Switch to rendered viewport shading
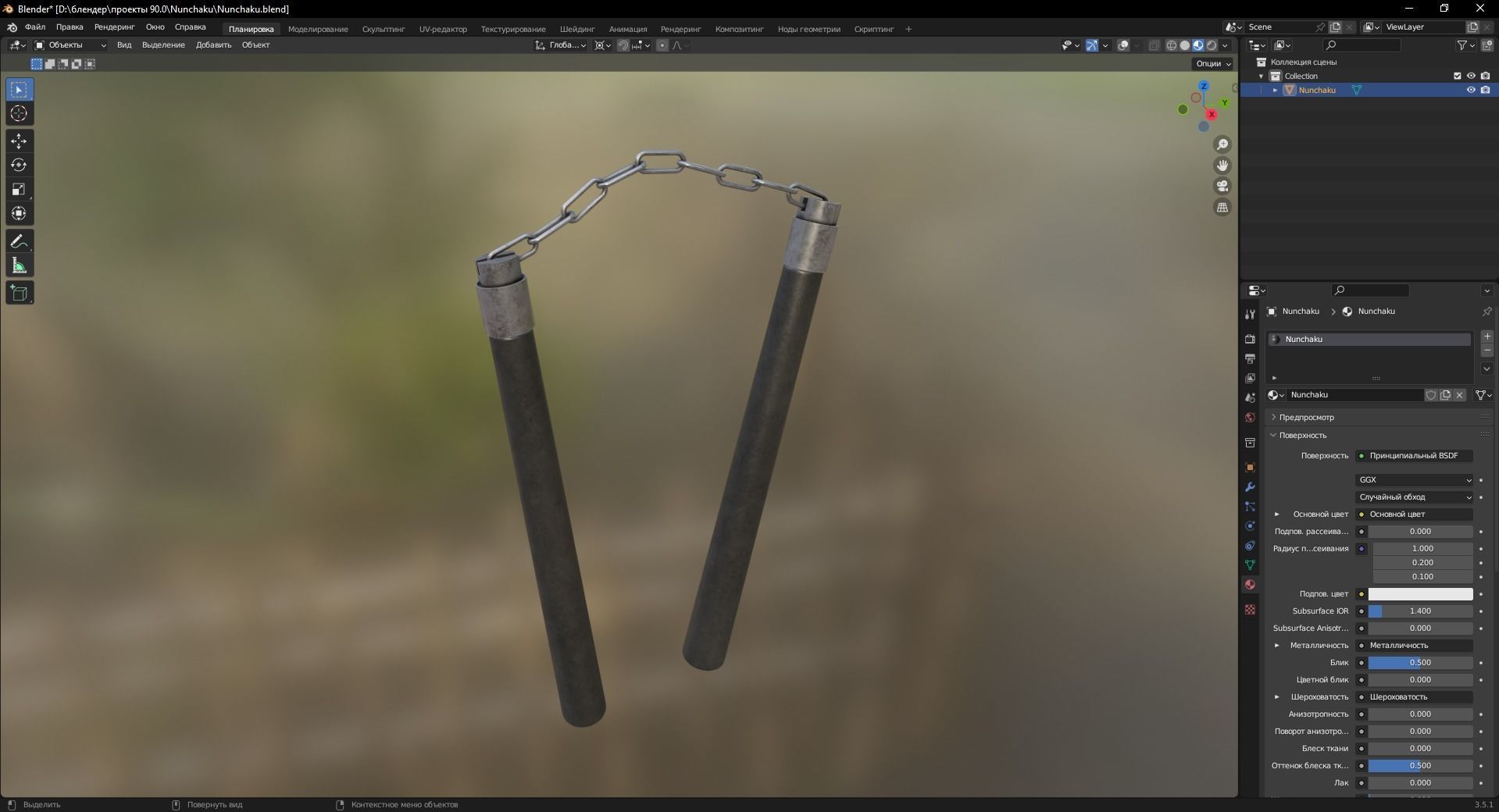Viewport: 1499px width, 812px height. pyautogui.click(x=1212, y=45)
